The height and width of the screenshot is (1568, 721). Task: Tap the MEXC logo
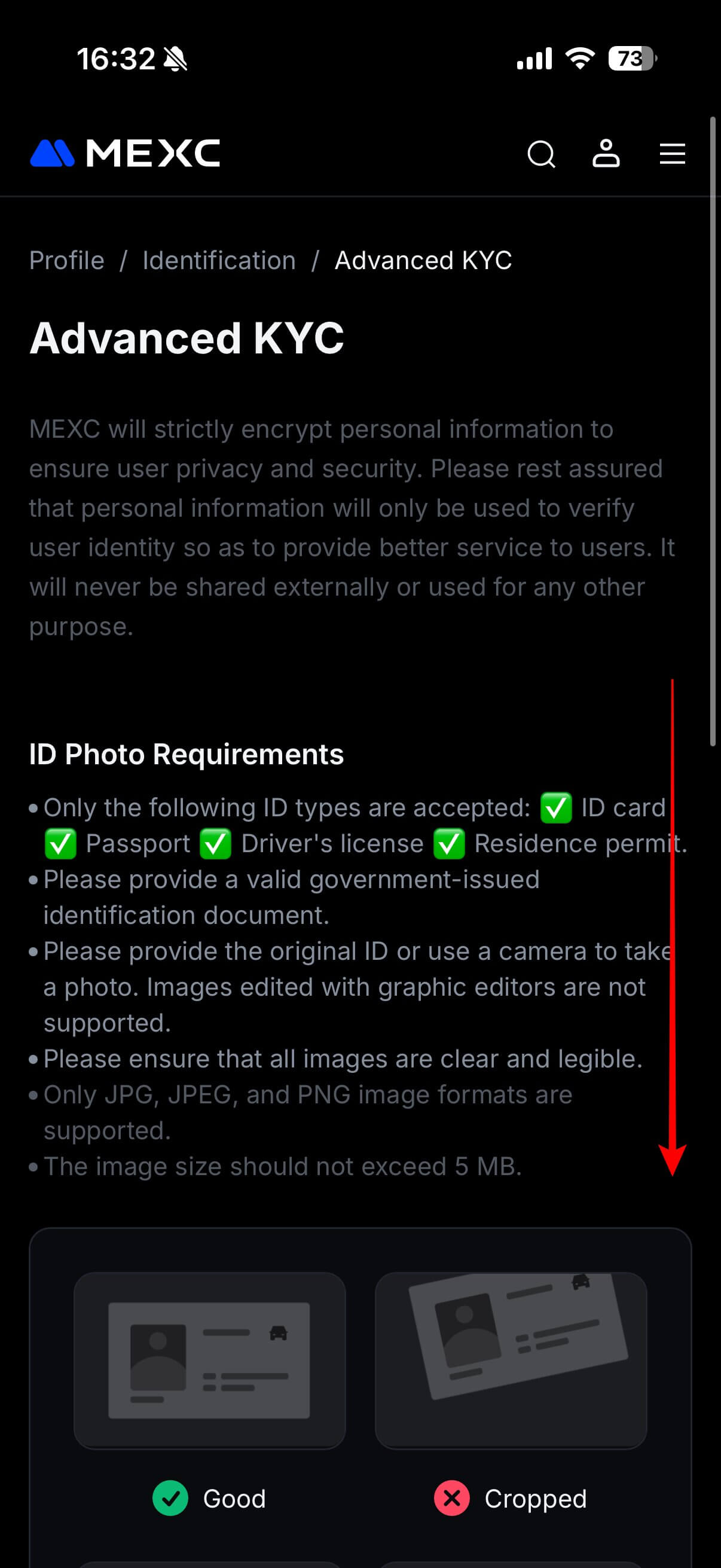coord(125,152)
